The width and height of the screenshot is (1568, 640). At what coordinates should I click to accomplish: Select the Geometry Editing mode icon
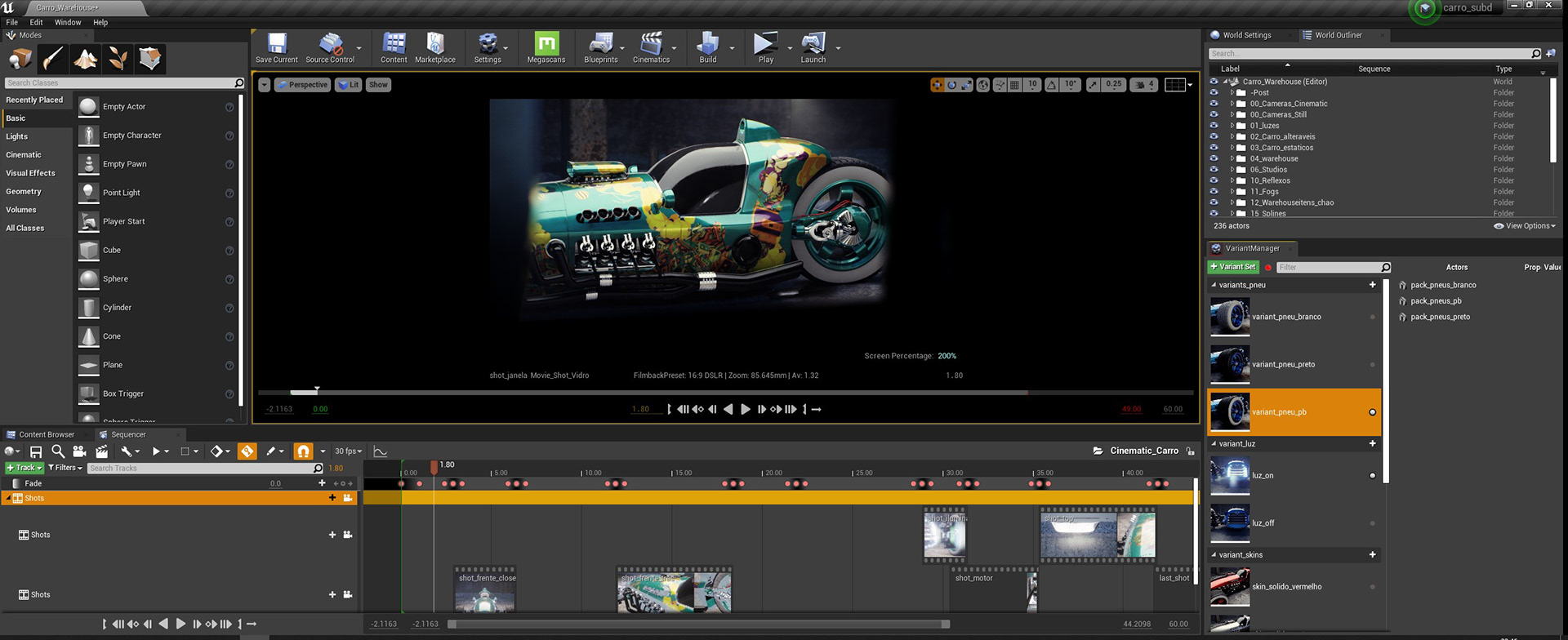click(x=150, y=59)
